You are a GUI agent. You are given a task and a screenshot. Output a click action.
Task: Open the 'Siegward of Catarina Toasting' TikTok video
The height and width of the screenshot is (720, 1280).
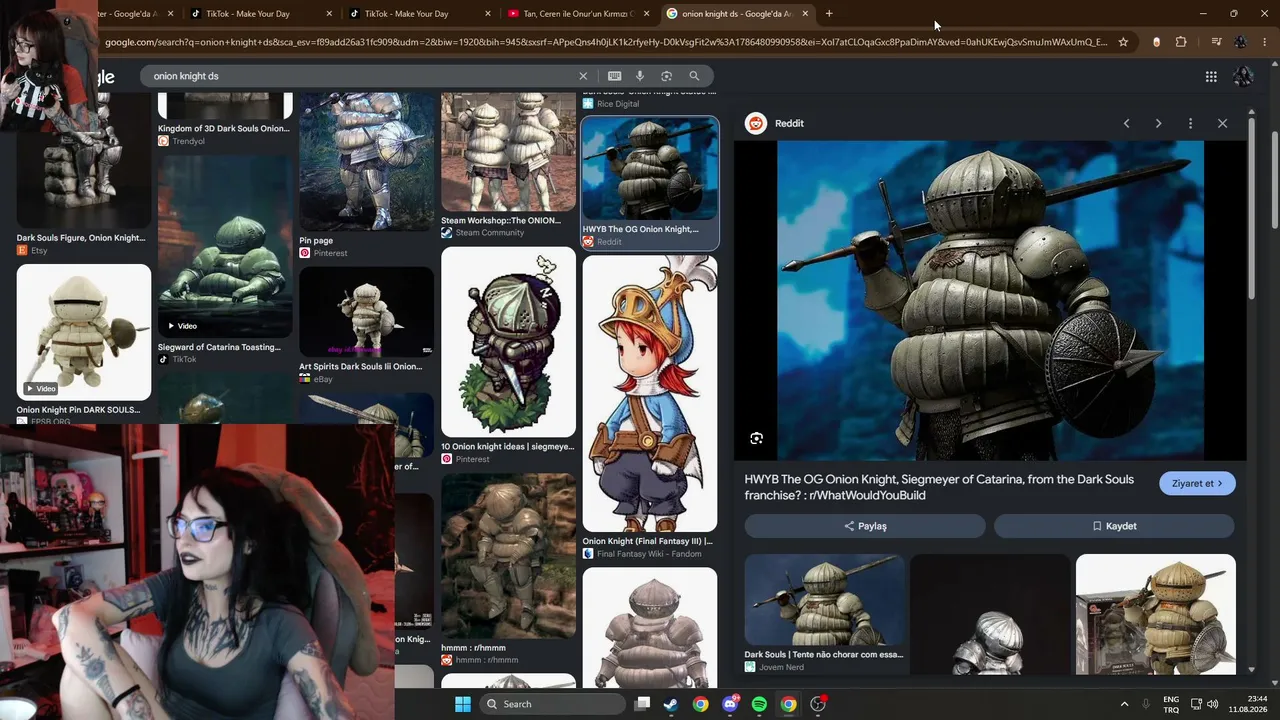[x=225, y=246]
